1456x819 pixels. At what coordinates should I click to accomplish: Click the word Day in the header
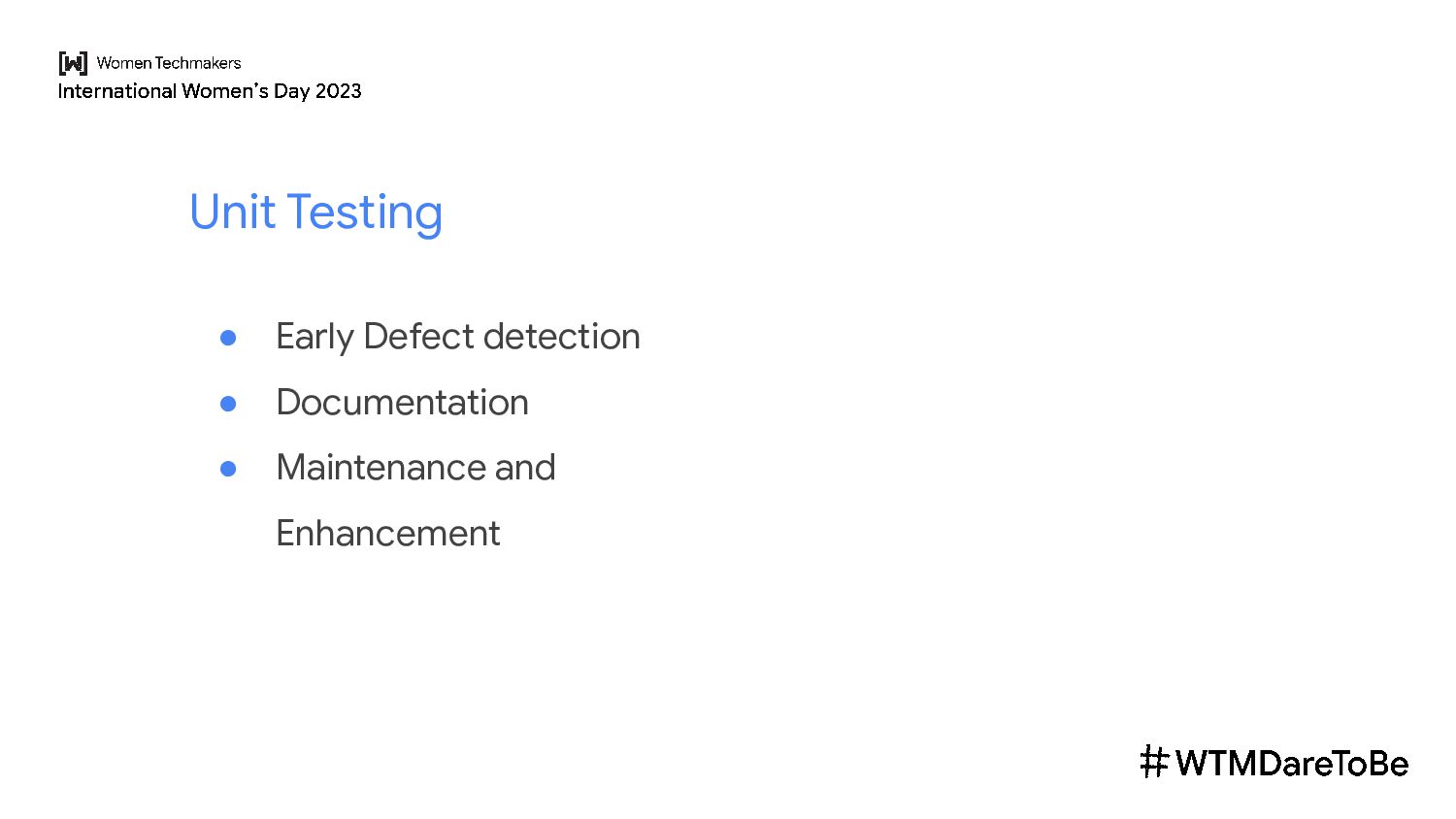pos(291,91)
